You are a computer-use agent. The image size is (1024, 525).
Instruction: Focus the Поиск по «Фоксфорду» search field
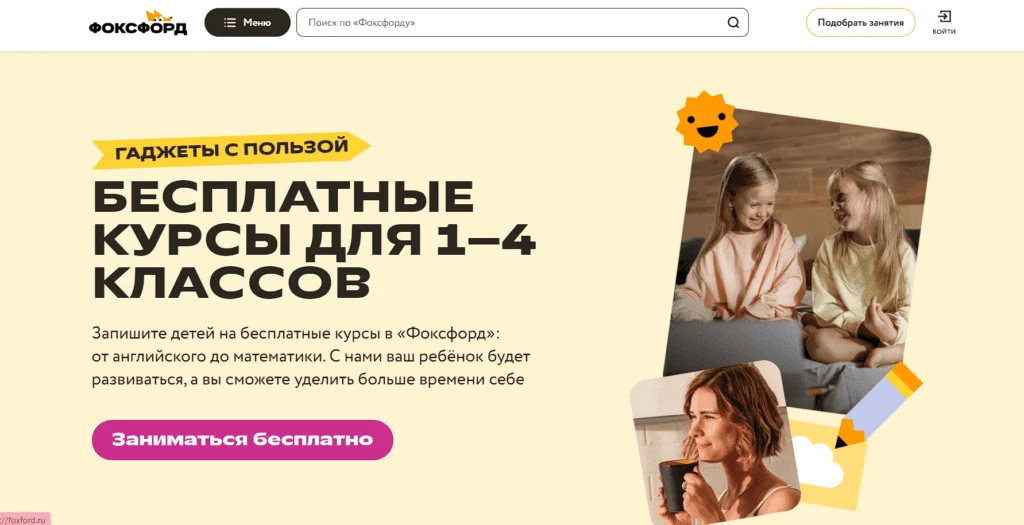(x=522, y=22)
